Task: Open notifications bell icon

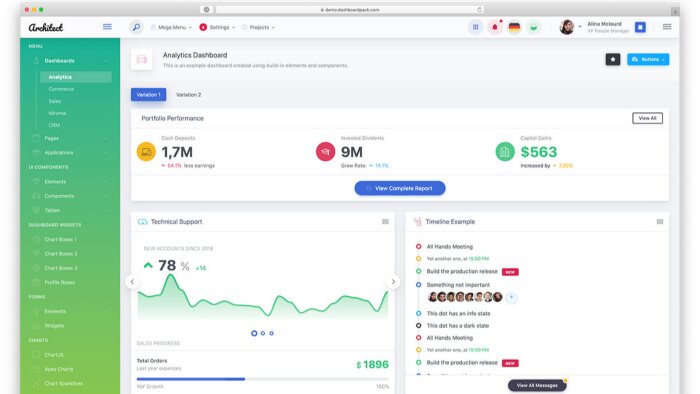Action: click(x=495, y=27)
